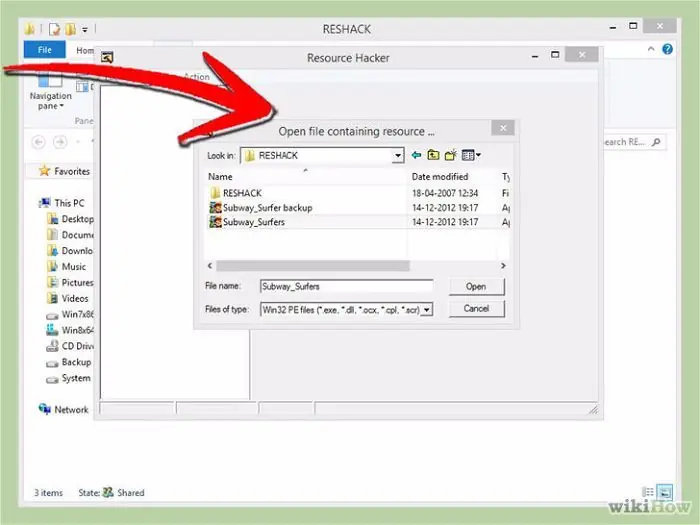The width and height of the screenshot is (700, 525).
Task: Click the Subway_Surfers application icon
Action: (216, 222)
